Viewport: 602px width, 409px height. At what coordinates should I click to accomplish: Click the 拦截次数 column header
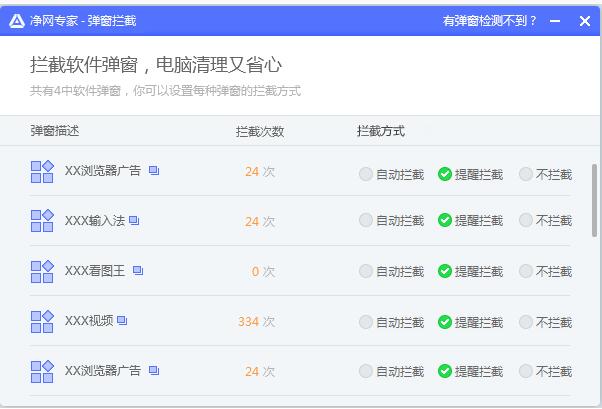click(x=260, y=131)
